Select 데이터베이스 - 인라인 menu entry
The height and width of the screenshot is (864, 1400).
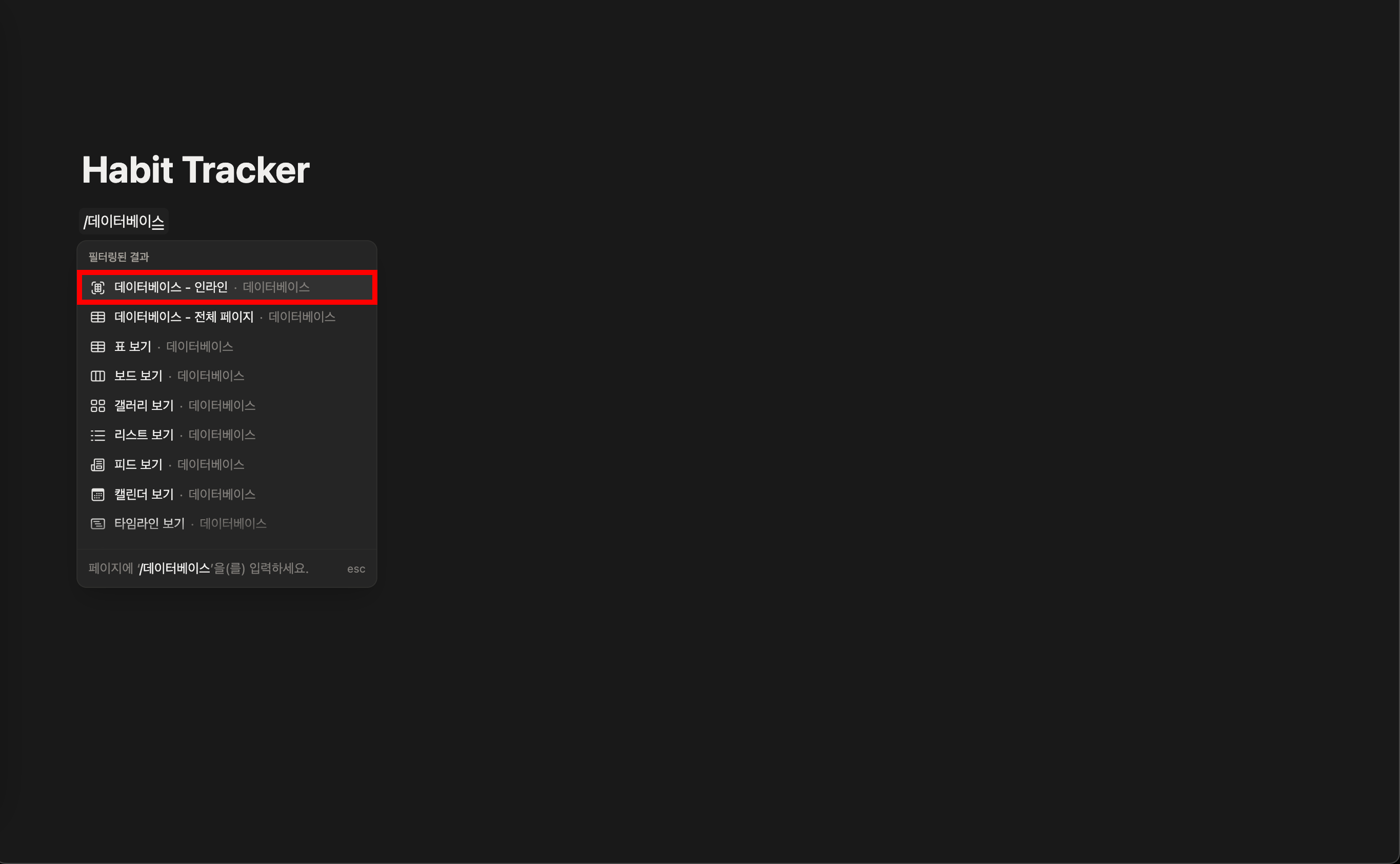click(171, 287)
